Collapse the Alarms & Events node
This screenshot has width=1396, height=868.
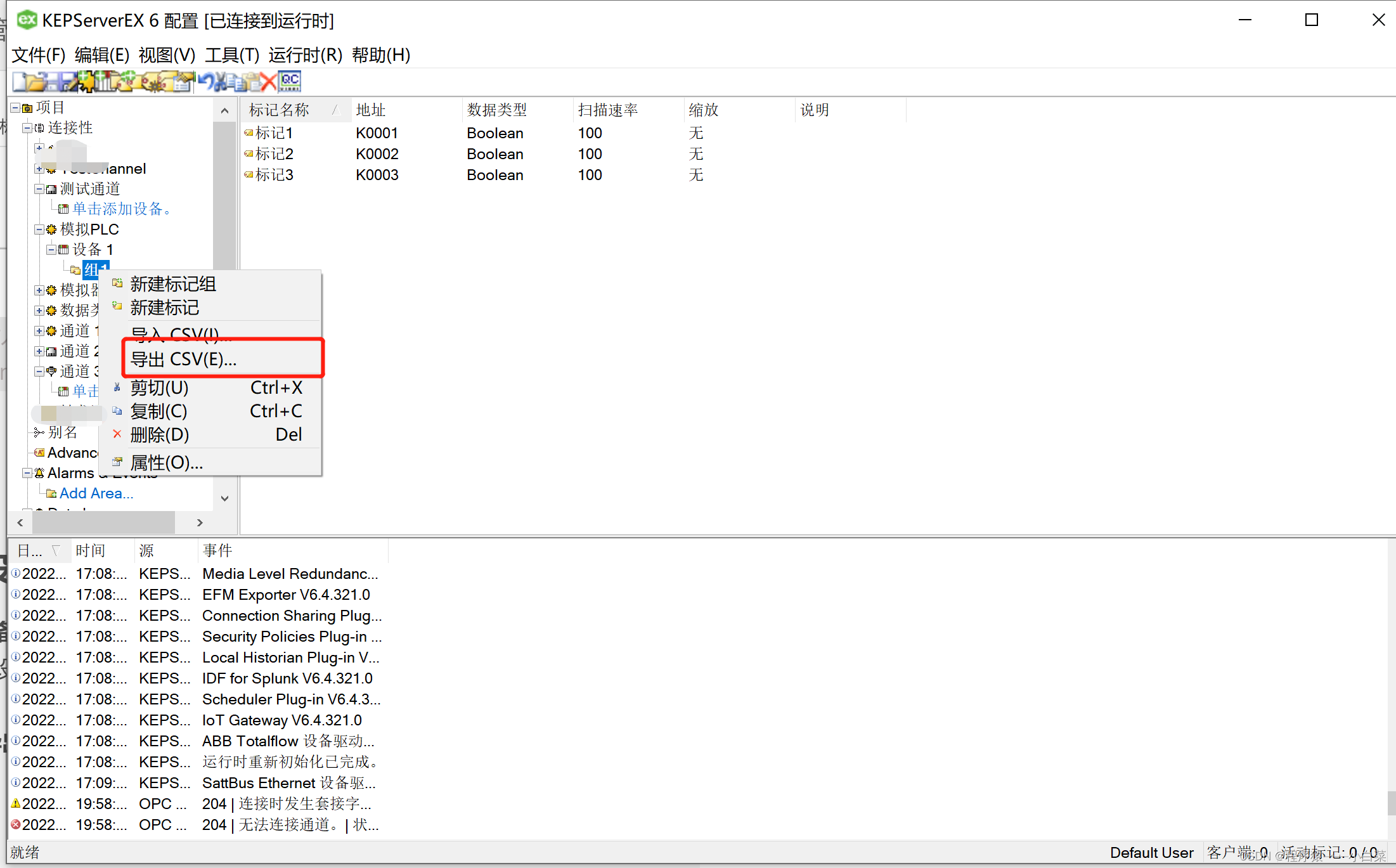27,473
